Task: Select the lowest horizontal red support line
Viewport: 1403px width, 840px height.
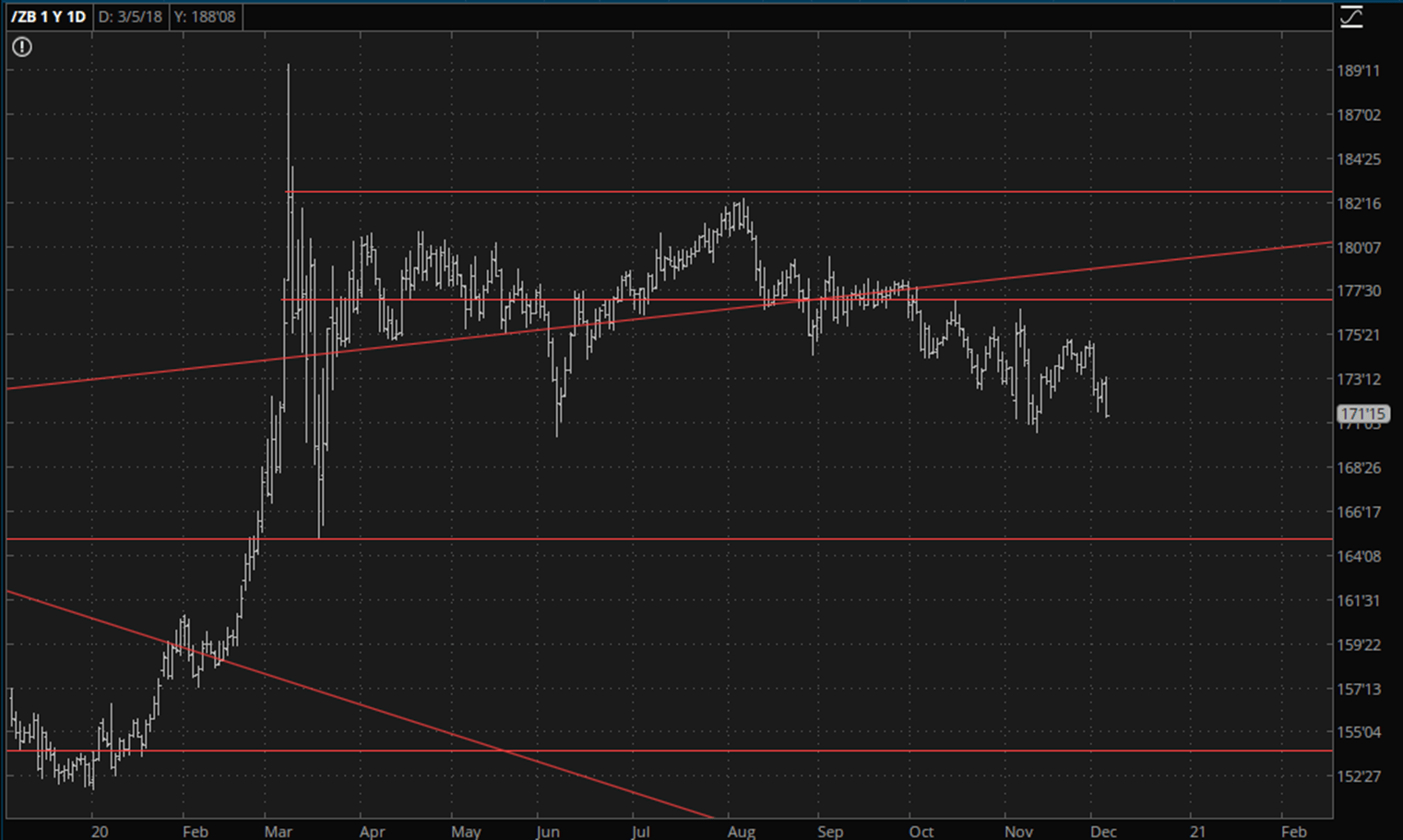Action: [x=830, y=751]
